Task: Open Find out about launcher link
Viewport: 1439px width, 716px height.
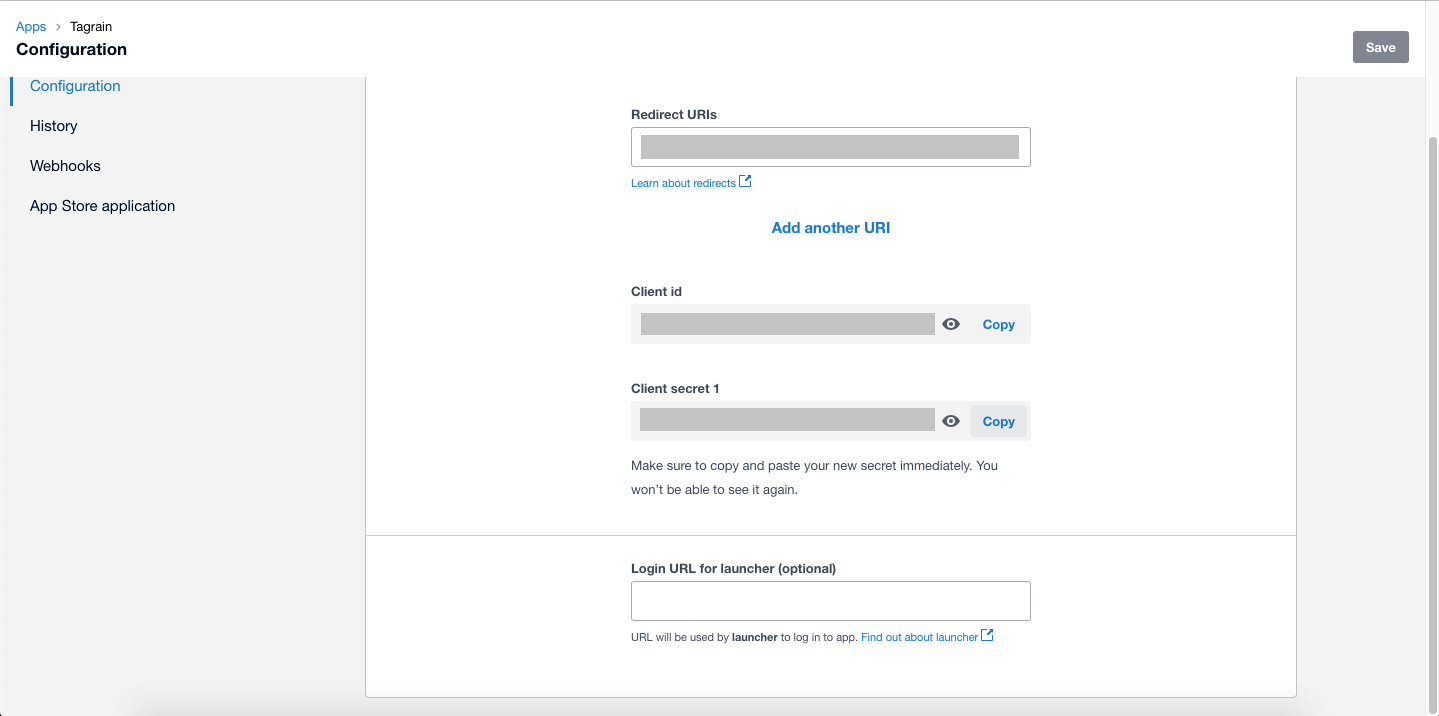Action: pyautogui.click(x=919, y=637)
